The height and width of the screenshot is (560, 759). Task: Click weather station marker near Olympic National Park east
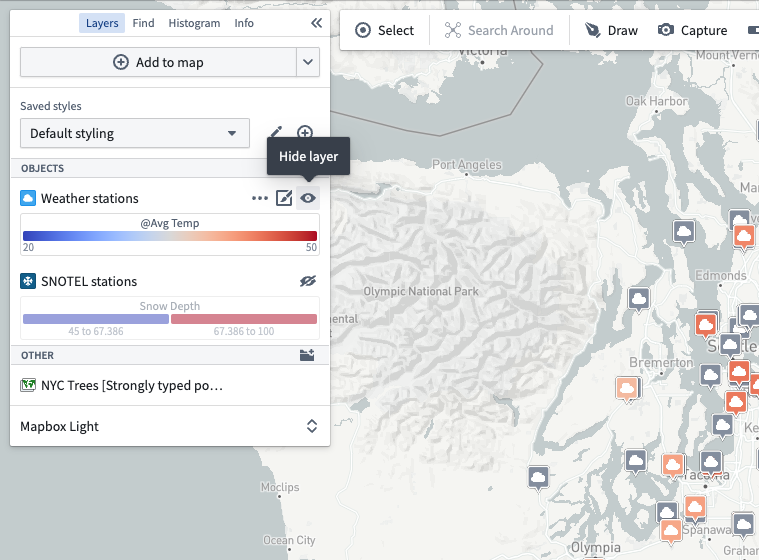click(x=638, y=300)
